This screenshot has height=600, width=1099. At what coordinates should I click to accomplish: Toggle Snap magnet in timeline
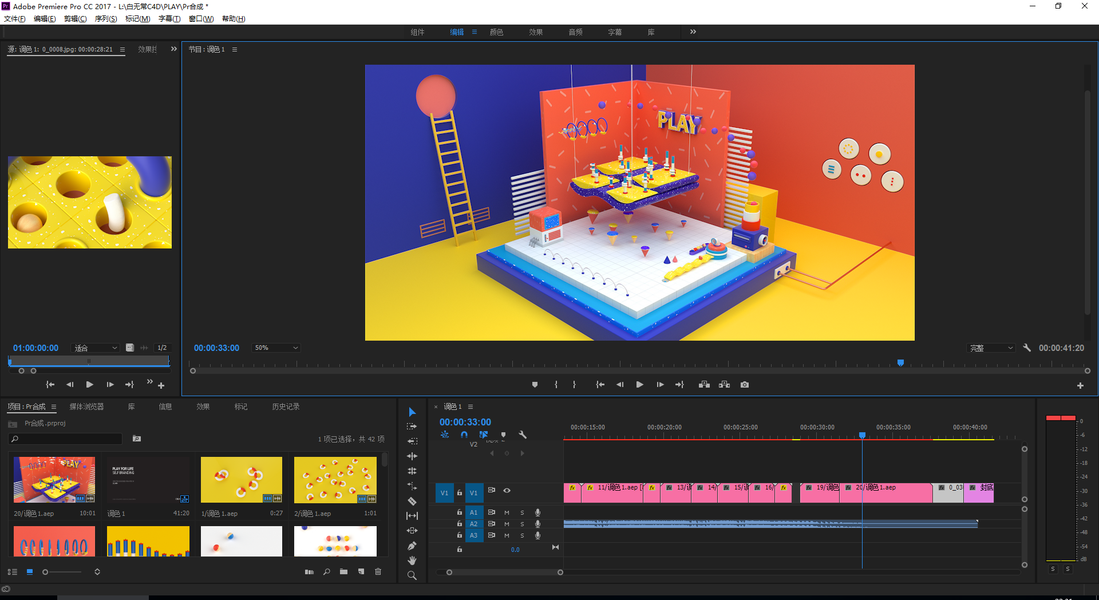(464, 435)
